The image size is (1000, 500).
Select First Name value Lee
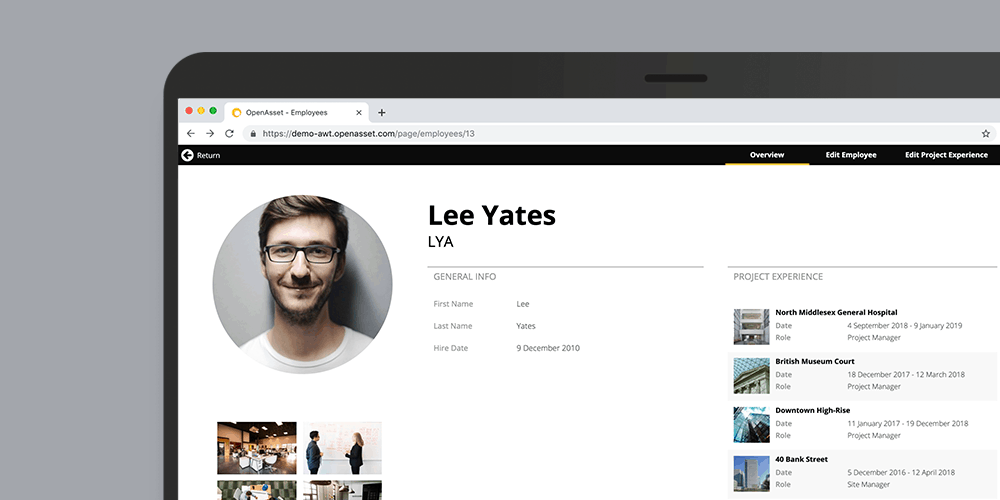tap(523, 304)
